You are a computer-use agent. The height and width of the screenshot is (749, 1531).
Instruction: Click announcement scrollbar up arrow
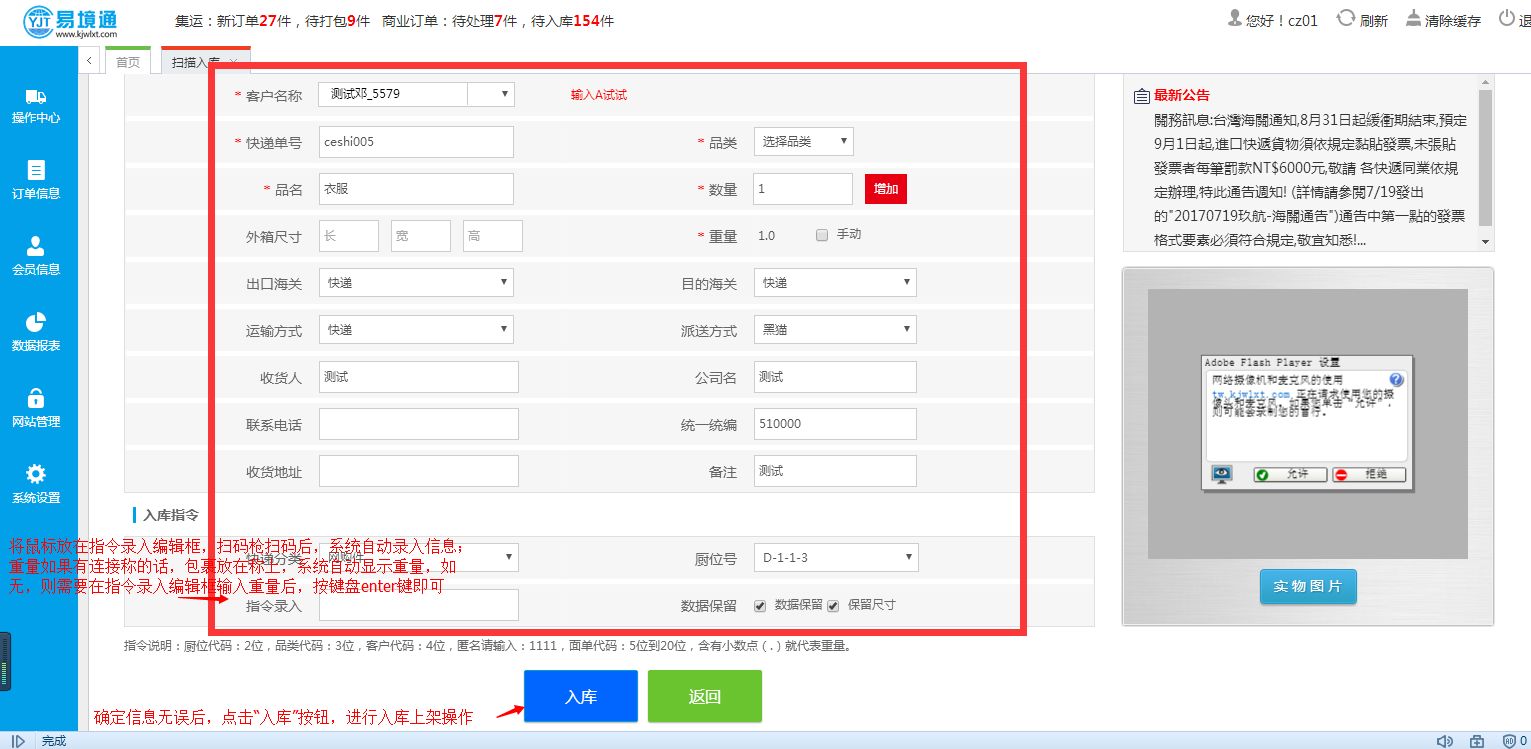point(1485,82)
